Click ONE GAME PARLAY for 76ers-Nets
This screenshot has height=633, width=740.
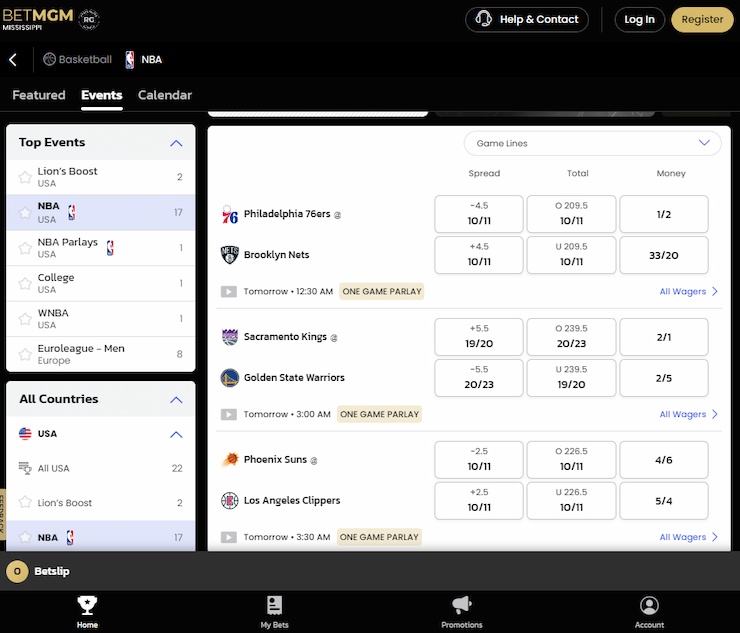point(382,291)
